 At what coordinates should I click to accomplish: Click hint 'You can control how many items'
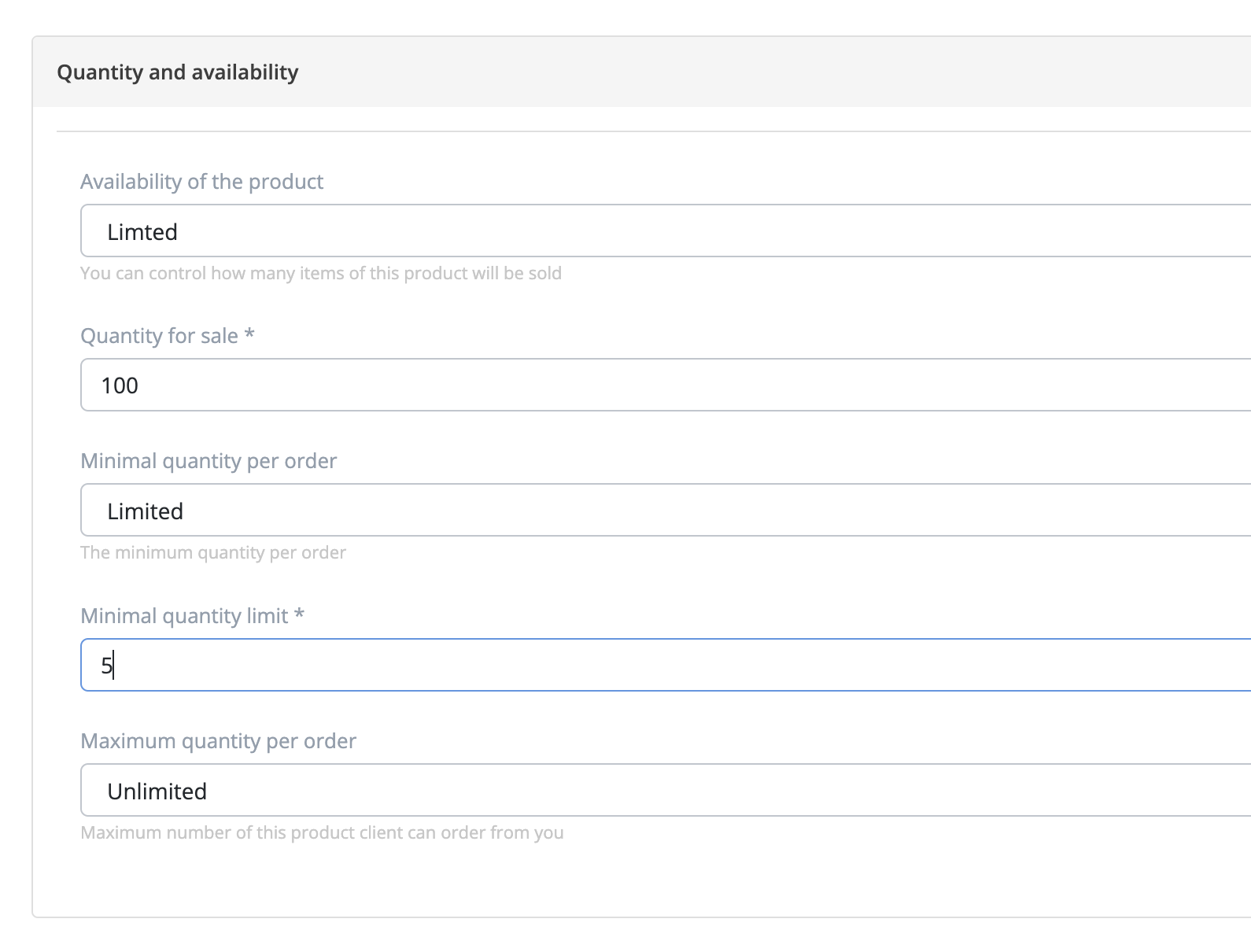320,273
